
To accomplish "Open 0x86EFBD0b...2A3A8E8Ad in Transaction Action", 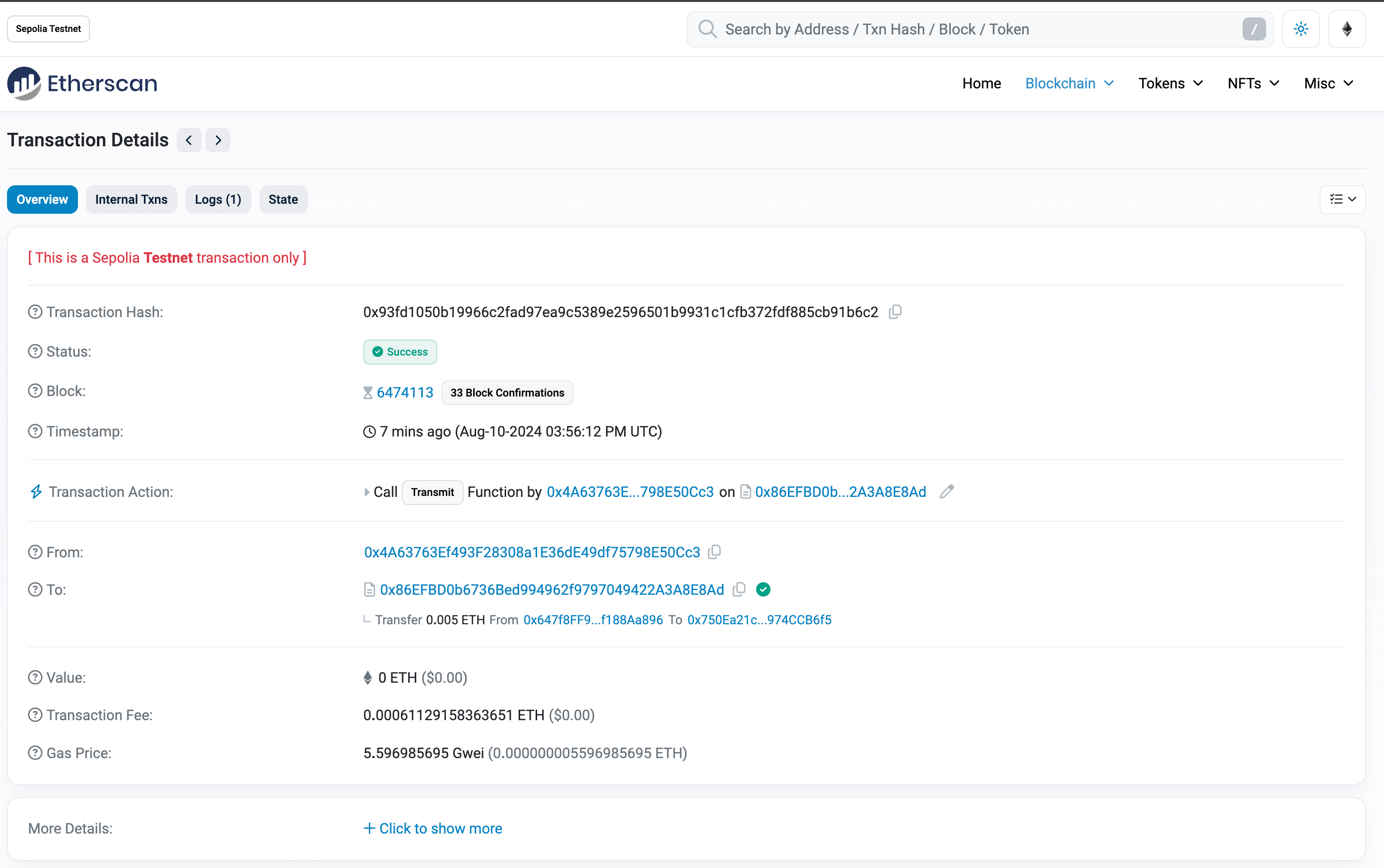I will click(x=840, y=492).
